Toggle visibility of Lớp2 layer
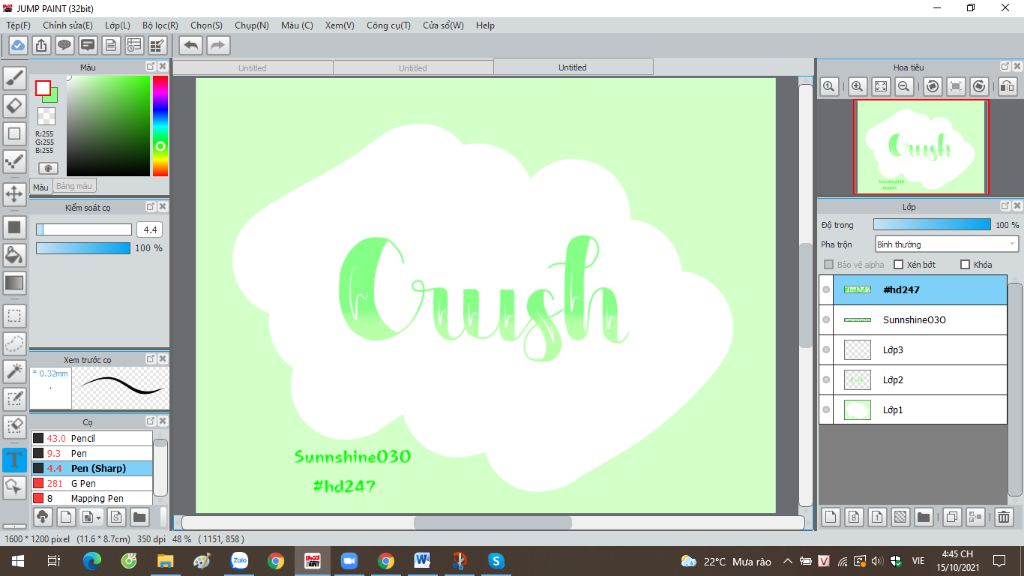 pyautogui.click(x=826, y=379)
